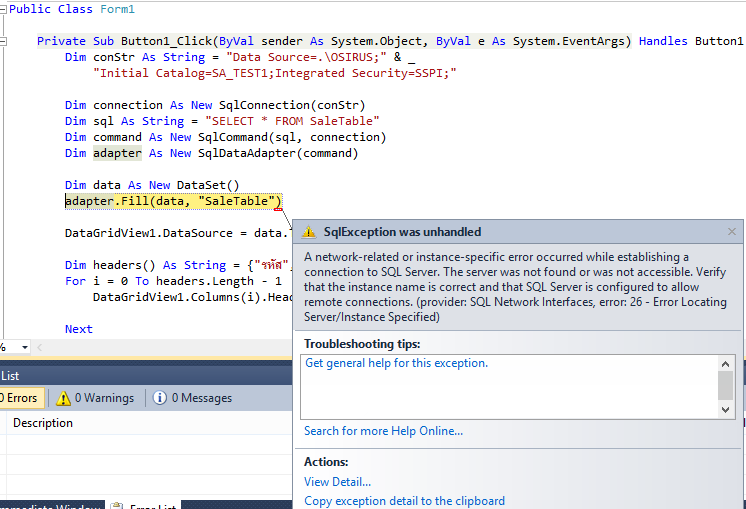746x509 pixels.
Task: Open 'Get general help for this exception' link
Action: tap(396, 363)
